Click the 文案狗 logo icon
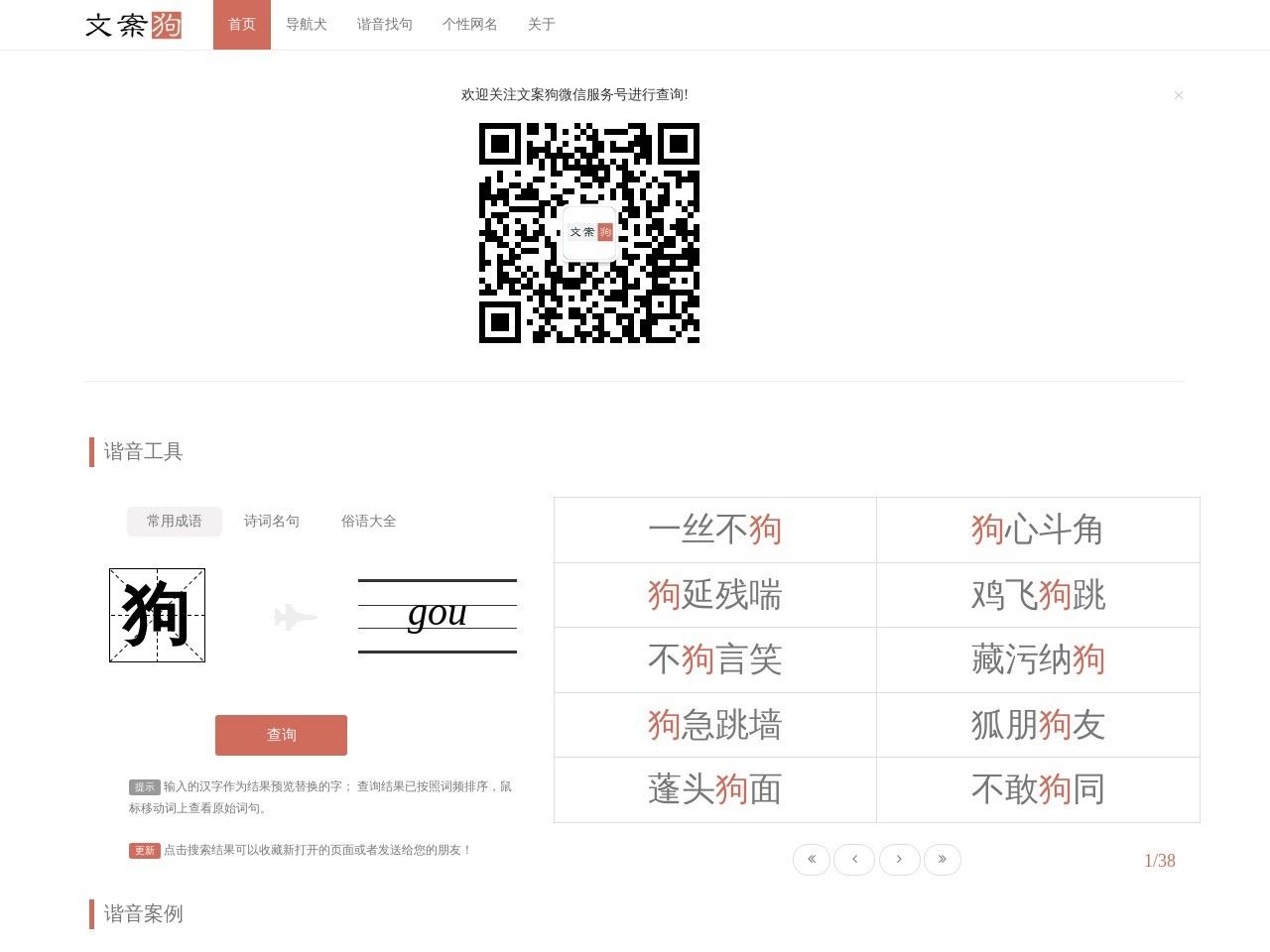Screen dimensions: 1270x952 point(134,26)
